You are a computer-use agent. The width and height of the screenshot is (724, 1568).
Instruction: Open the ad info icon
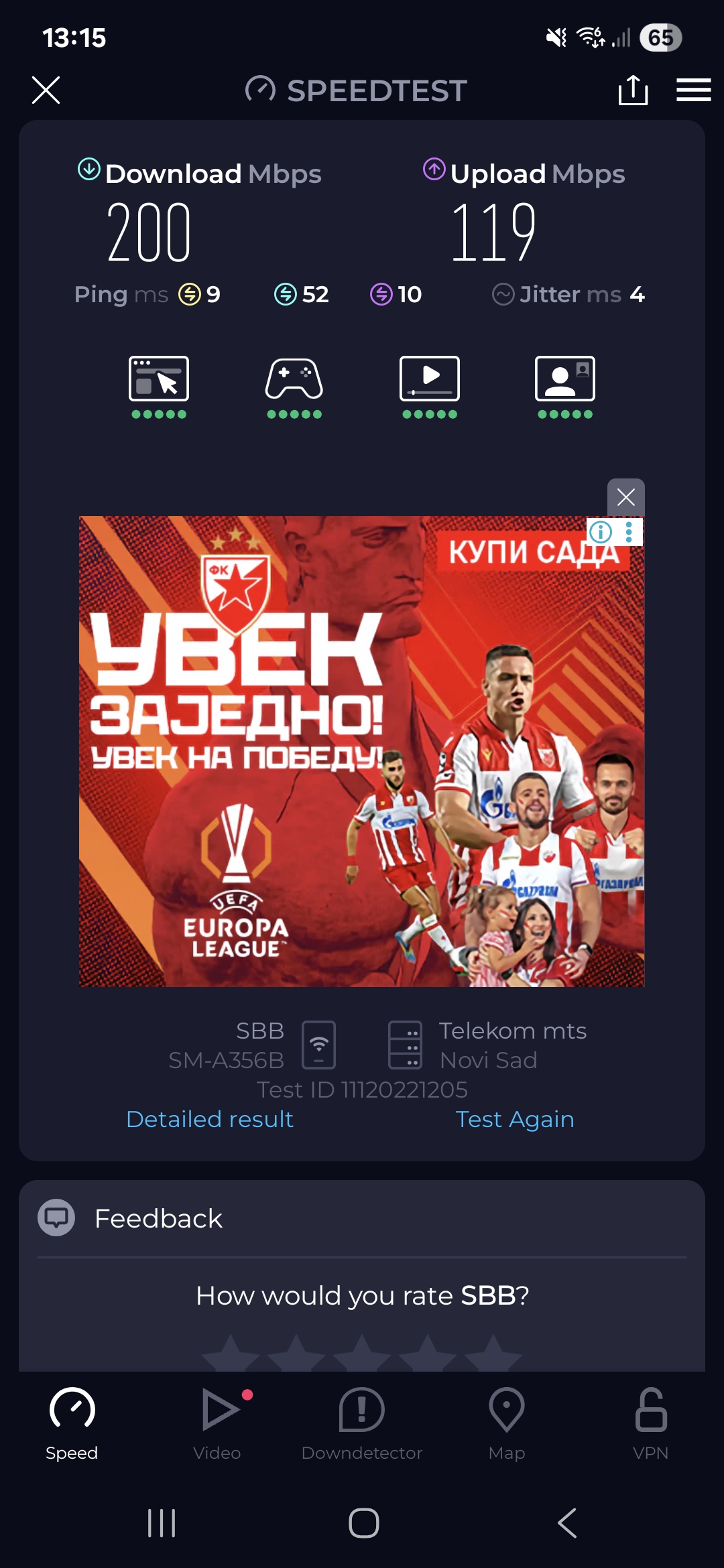click(x=601, y=532)
